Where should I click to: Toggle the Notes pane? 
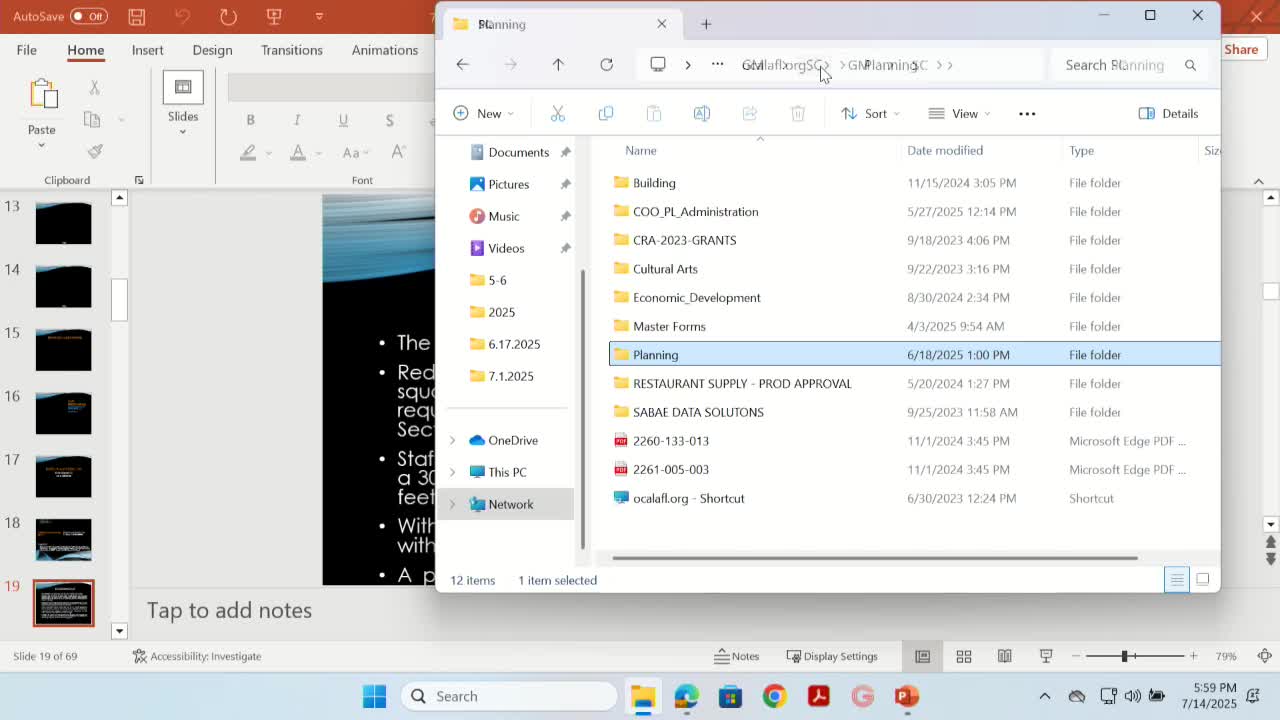pyautogui.click(x=736, y=656)
